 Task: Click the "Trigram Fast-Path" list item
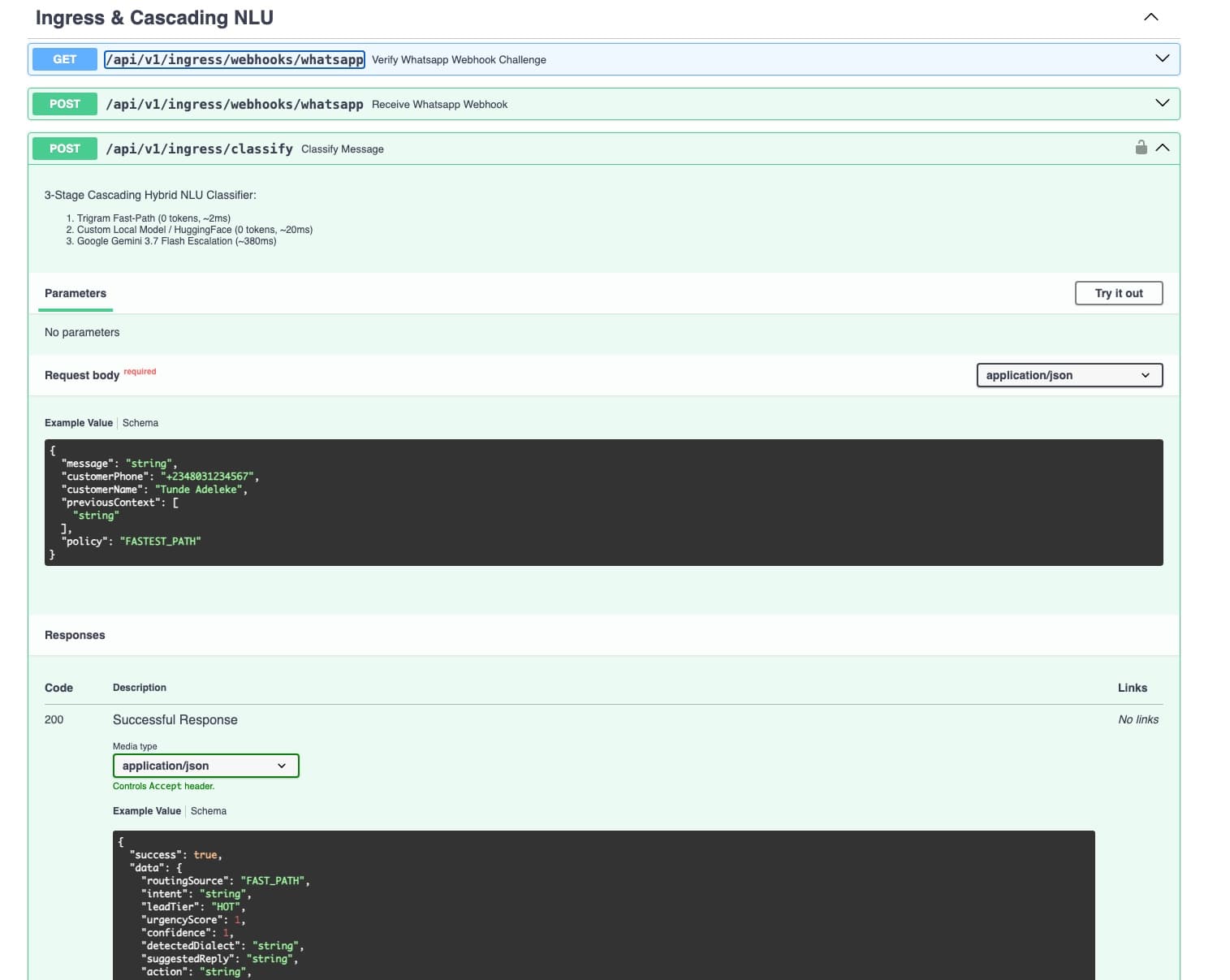[x=153, y=218]
